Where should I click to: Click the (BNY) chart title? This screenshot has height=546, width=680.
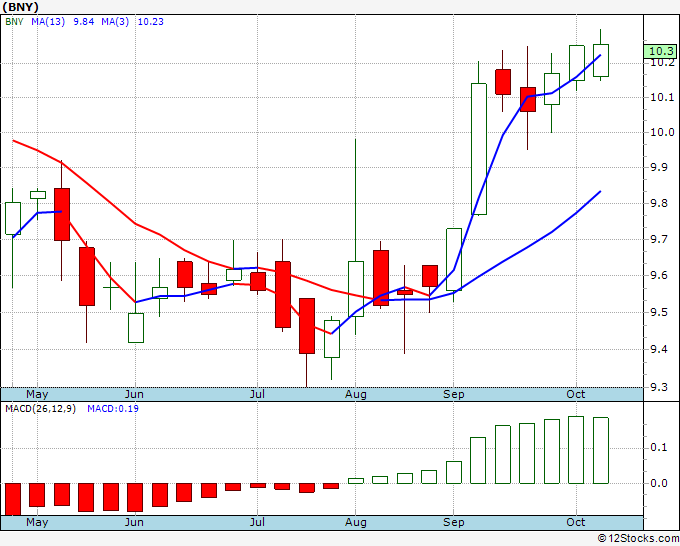(x=20, y=7)
